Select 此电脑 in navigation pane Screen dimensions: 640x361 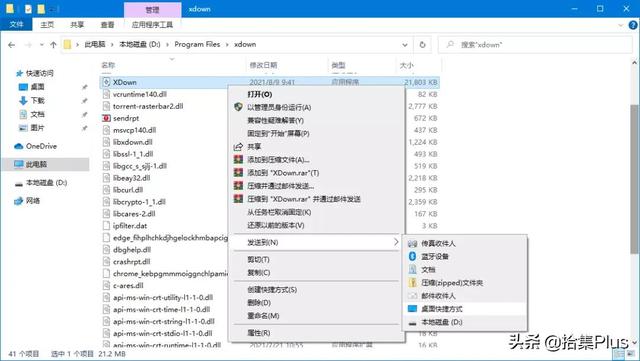[36, 164]
